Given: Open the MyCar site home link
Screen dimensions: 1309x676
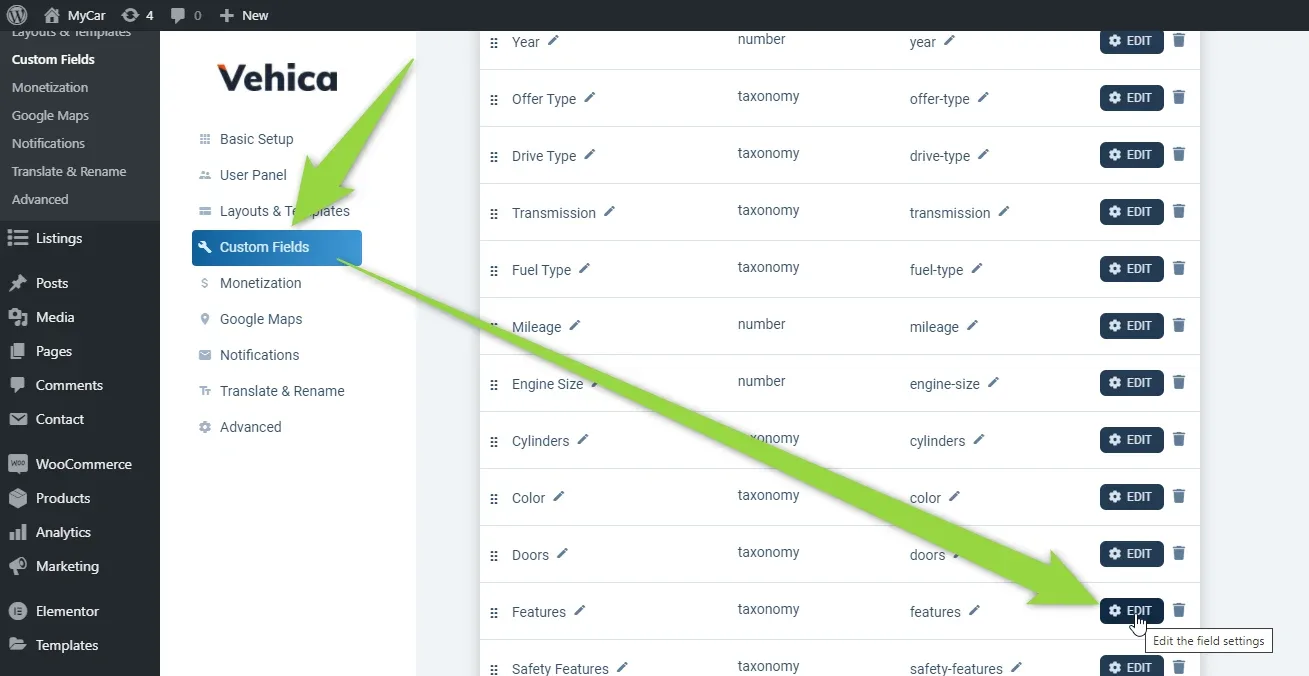Looking at the screenshot, I should [75, 15].
